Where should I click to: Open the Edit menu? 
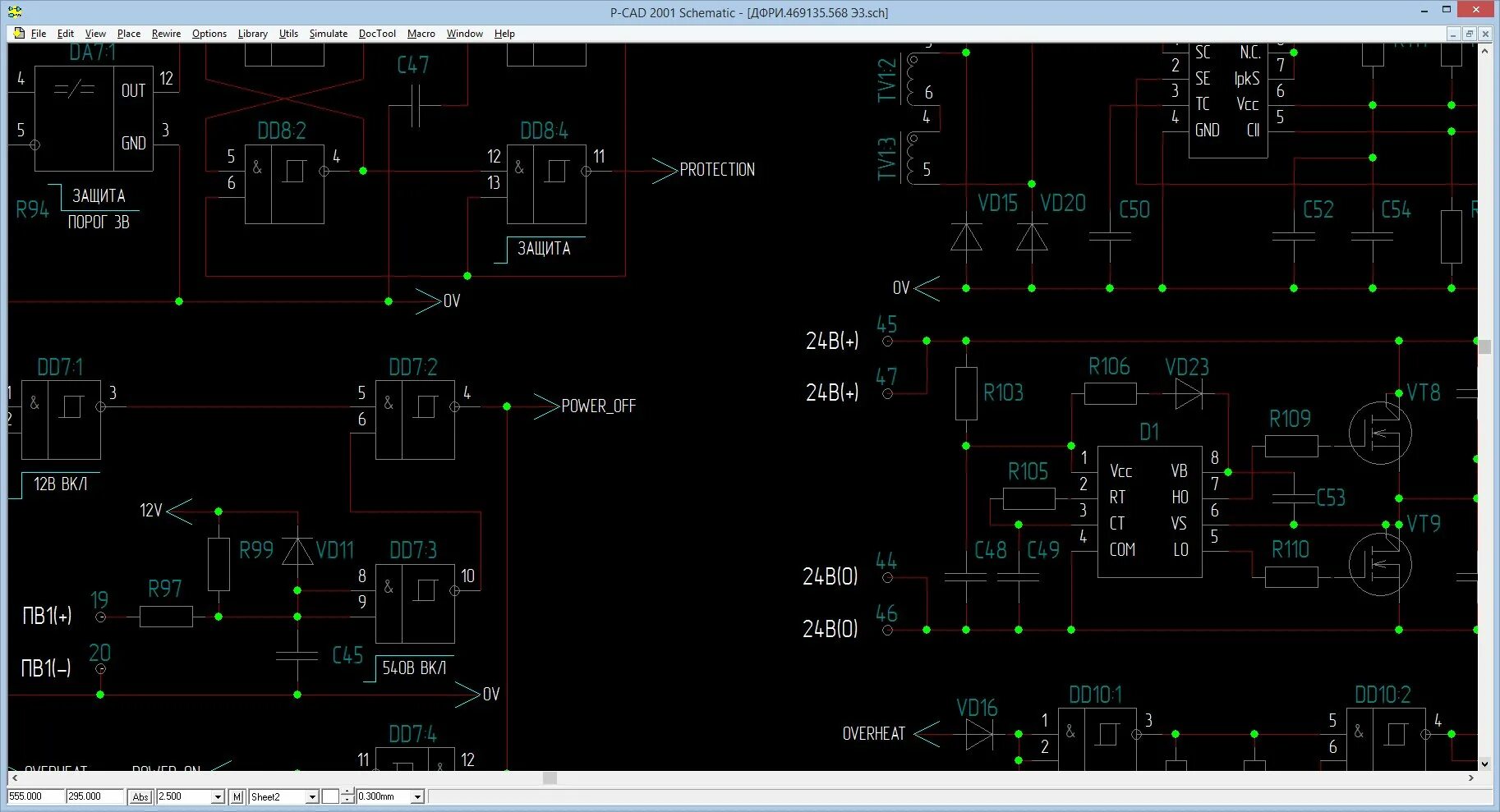click(66, 34)
